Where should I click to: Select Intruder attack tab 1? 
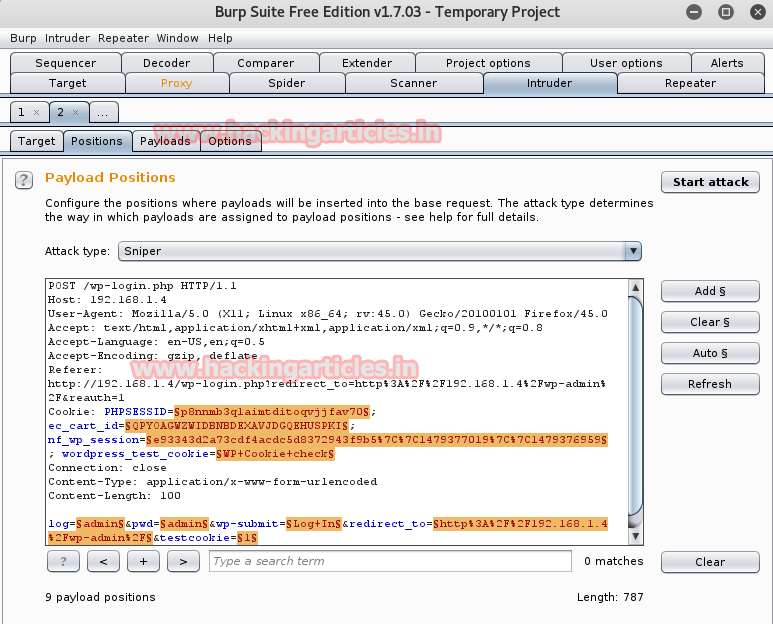[22, 112]
